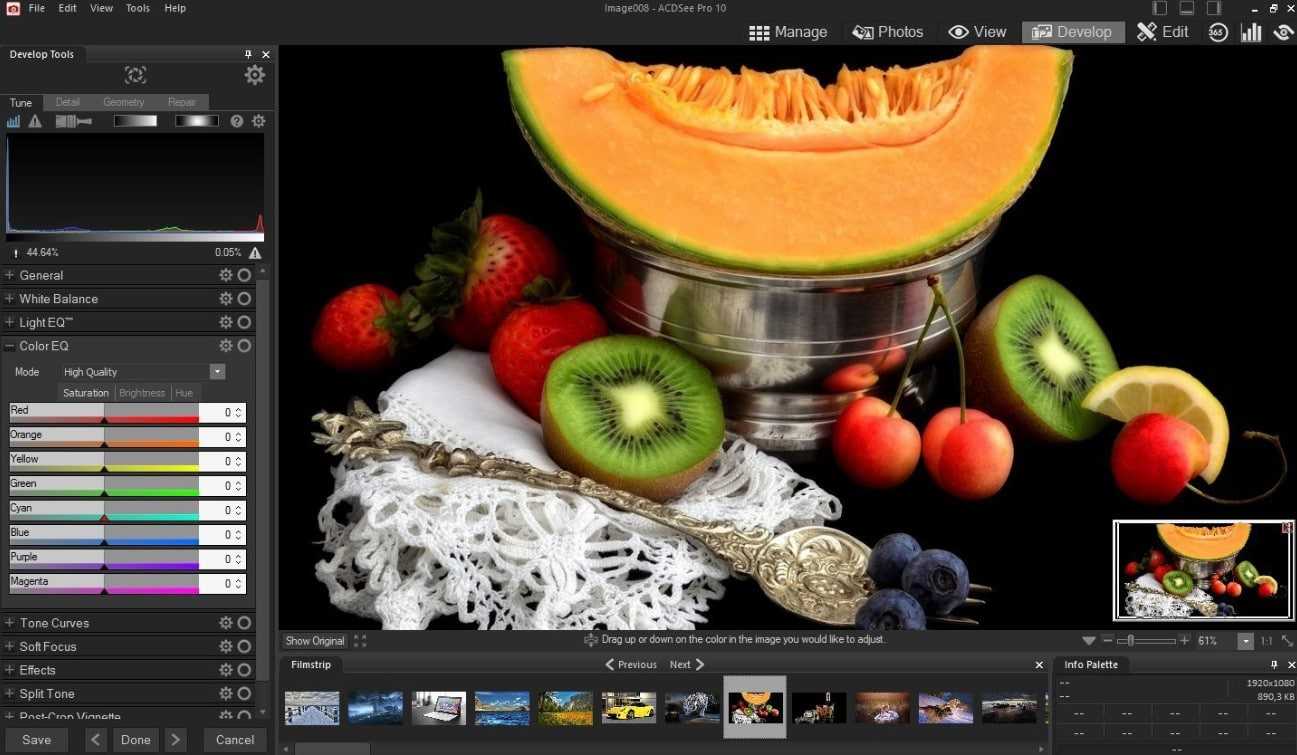Image resolution: width=1297 pixels, height=755 pixels.
Task: Click the Show Original button
Action: pyautogui.click(x=314, y=641)
